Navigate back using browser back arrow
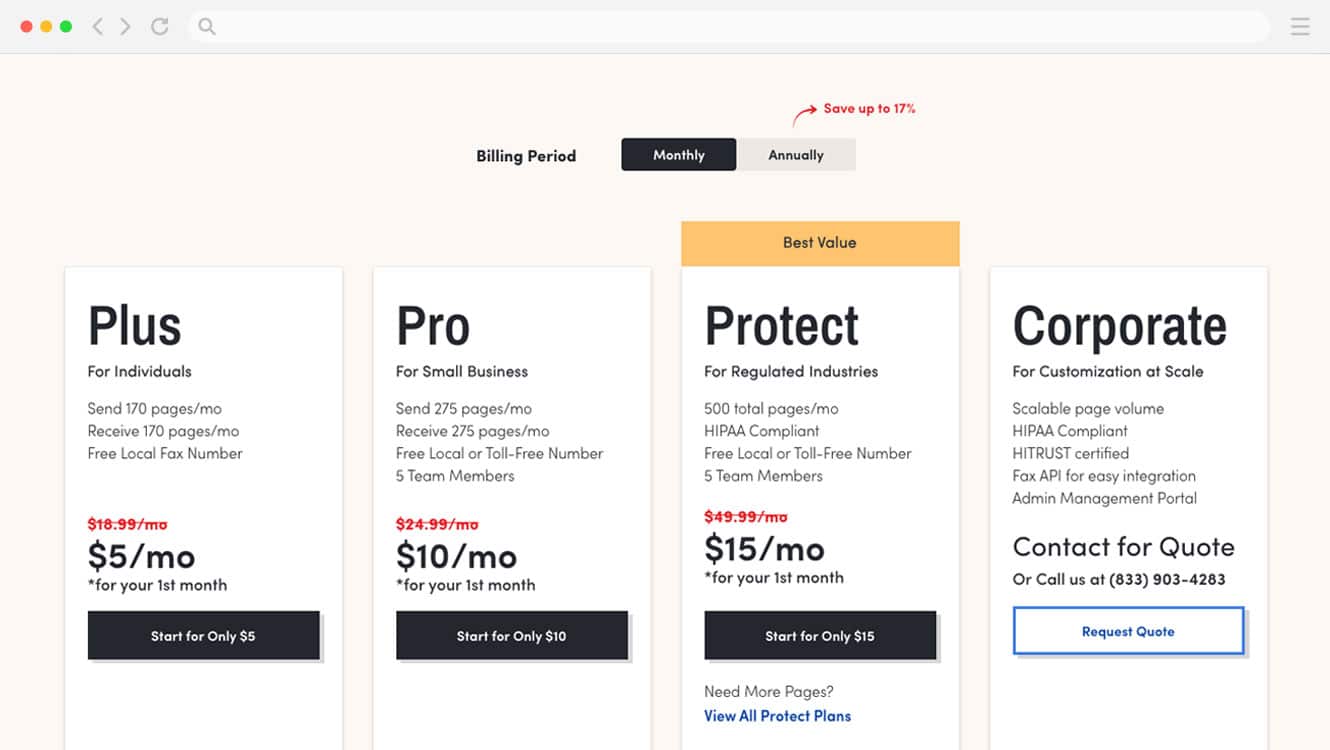Screen dimensions: 1330x750 [97, 26]
